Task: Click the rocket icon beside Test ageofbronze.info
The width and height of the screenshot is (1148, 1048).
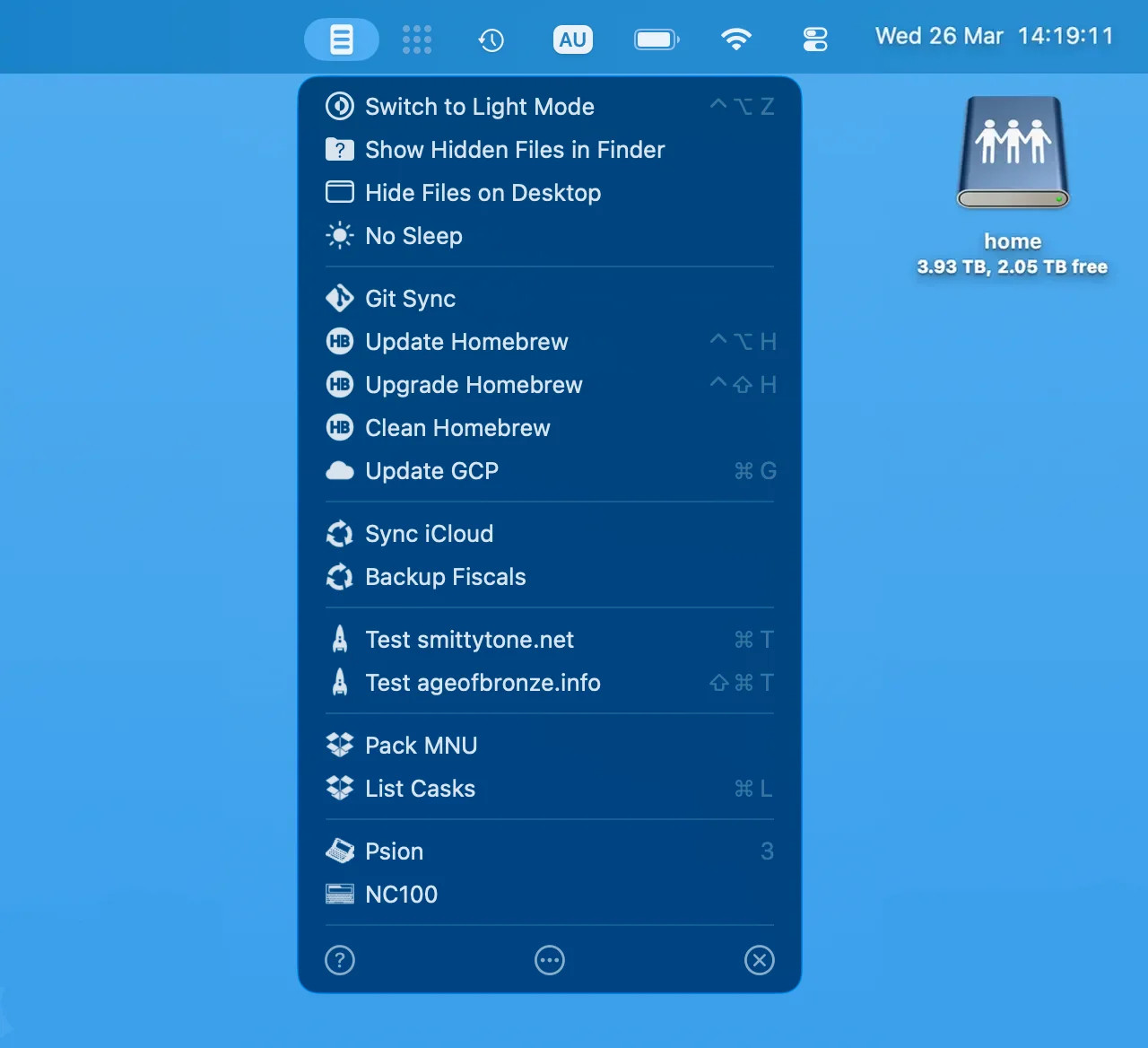Action: point(340,683)
